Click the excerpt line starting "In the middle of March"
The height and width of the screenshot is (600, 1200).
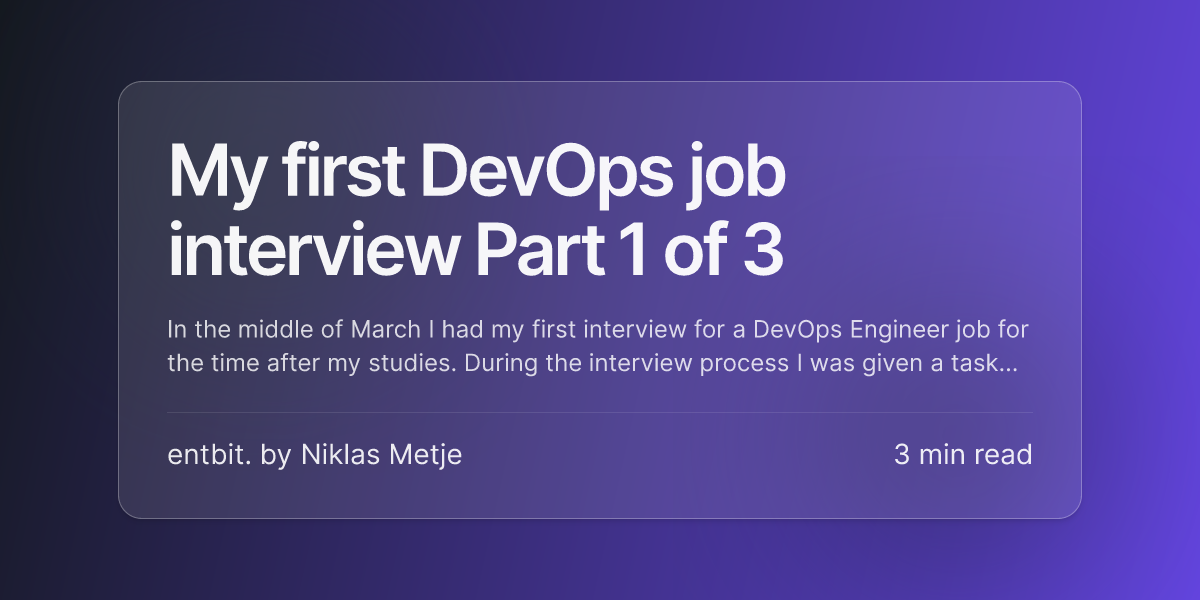pos(597,329)
